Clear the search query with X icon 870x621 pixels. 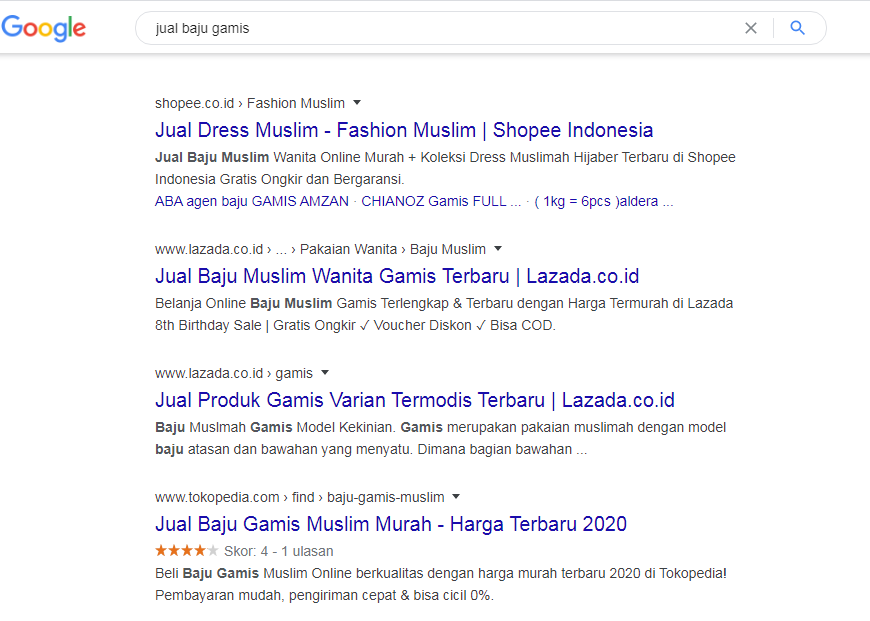click(751, 28)
